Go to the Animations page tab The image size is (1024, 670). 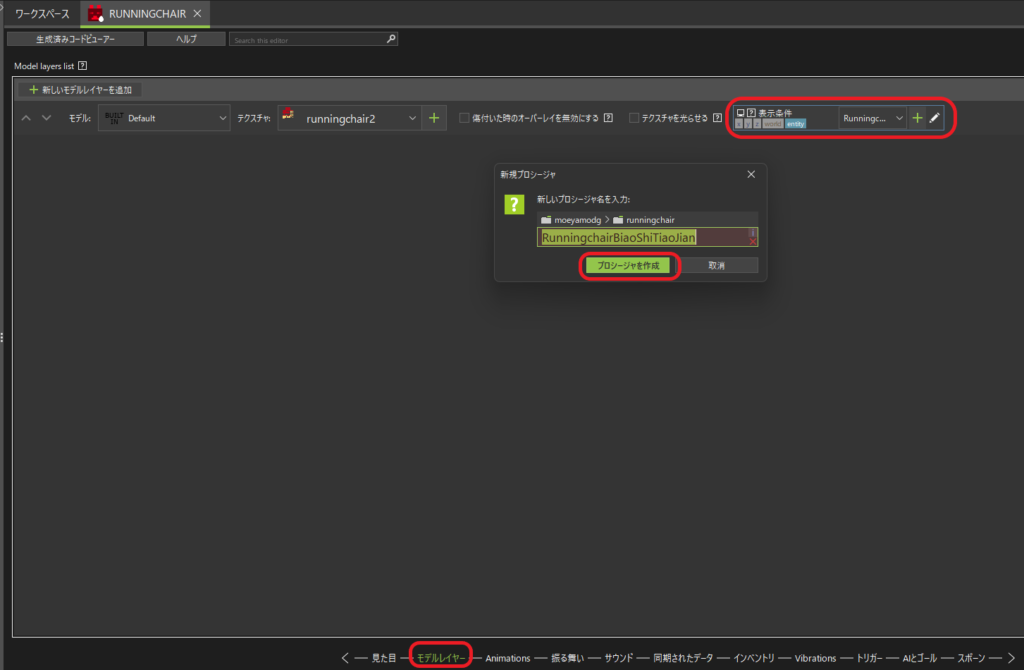[507, 658]
